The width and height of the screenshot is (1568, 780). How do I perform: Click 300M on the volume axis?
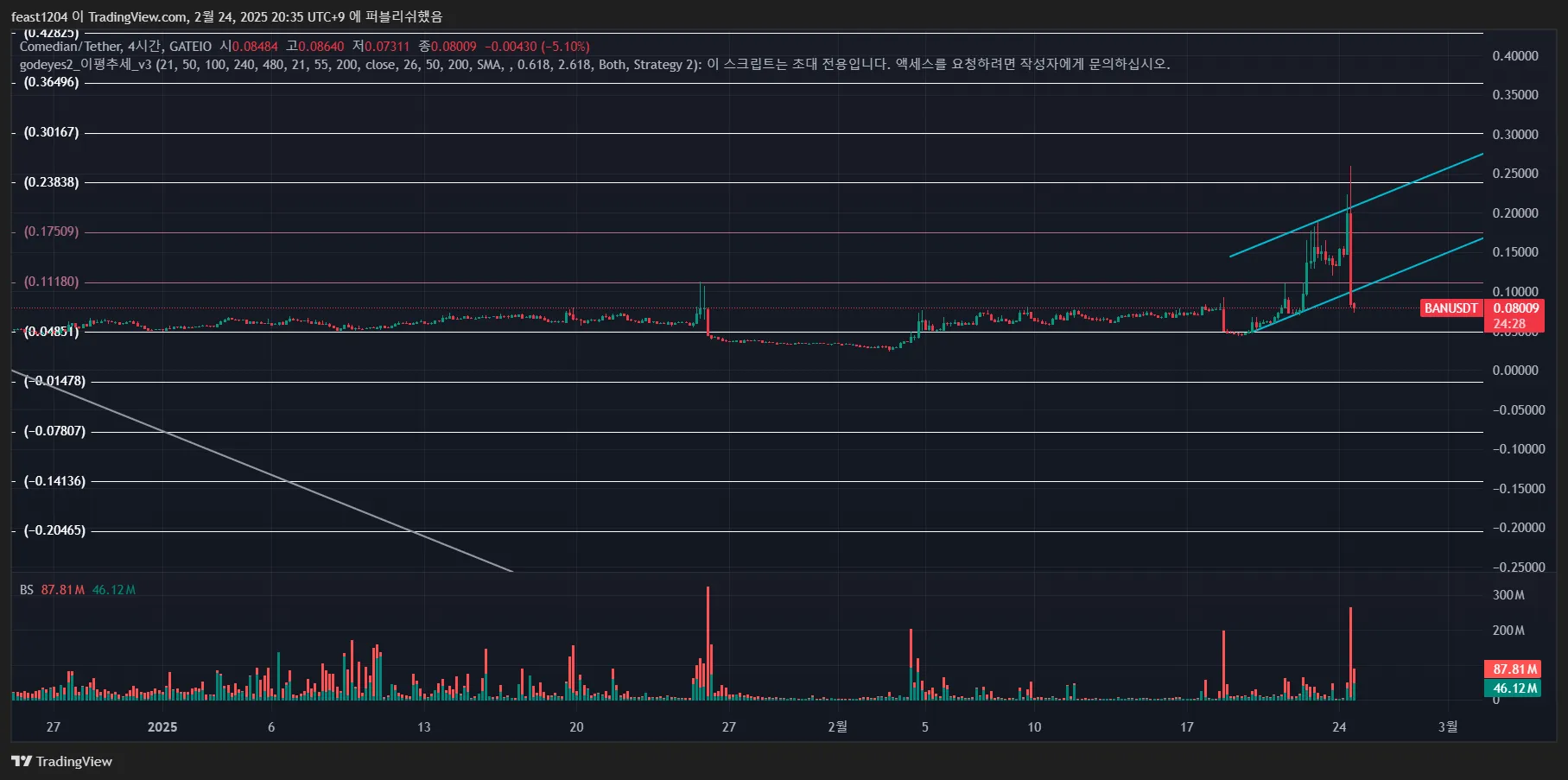point(1508,595)
